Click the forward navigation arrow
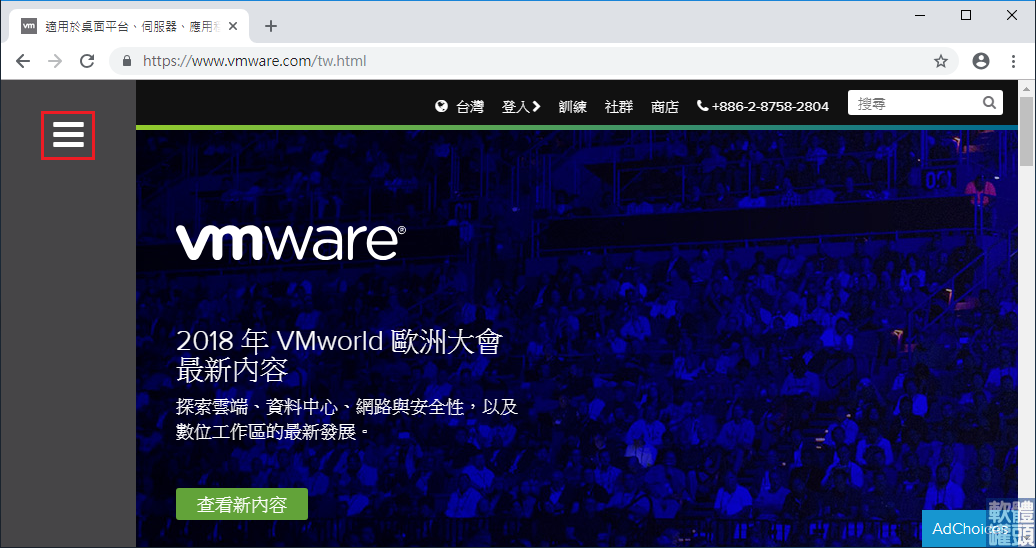The width and height of the screenshot is (1036, 548). (x=56, y=61)
